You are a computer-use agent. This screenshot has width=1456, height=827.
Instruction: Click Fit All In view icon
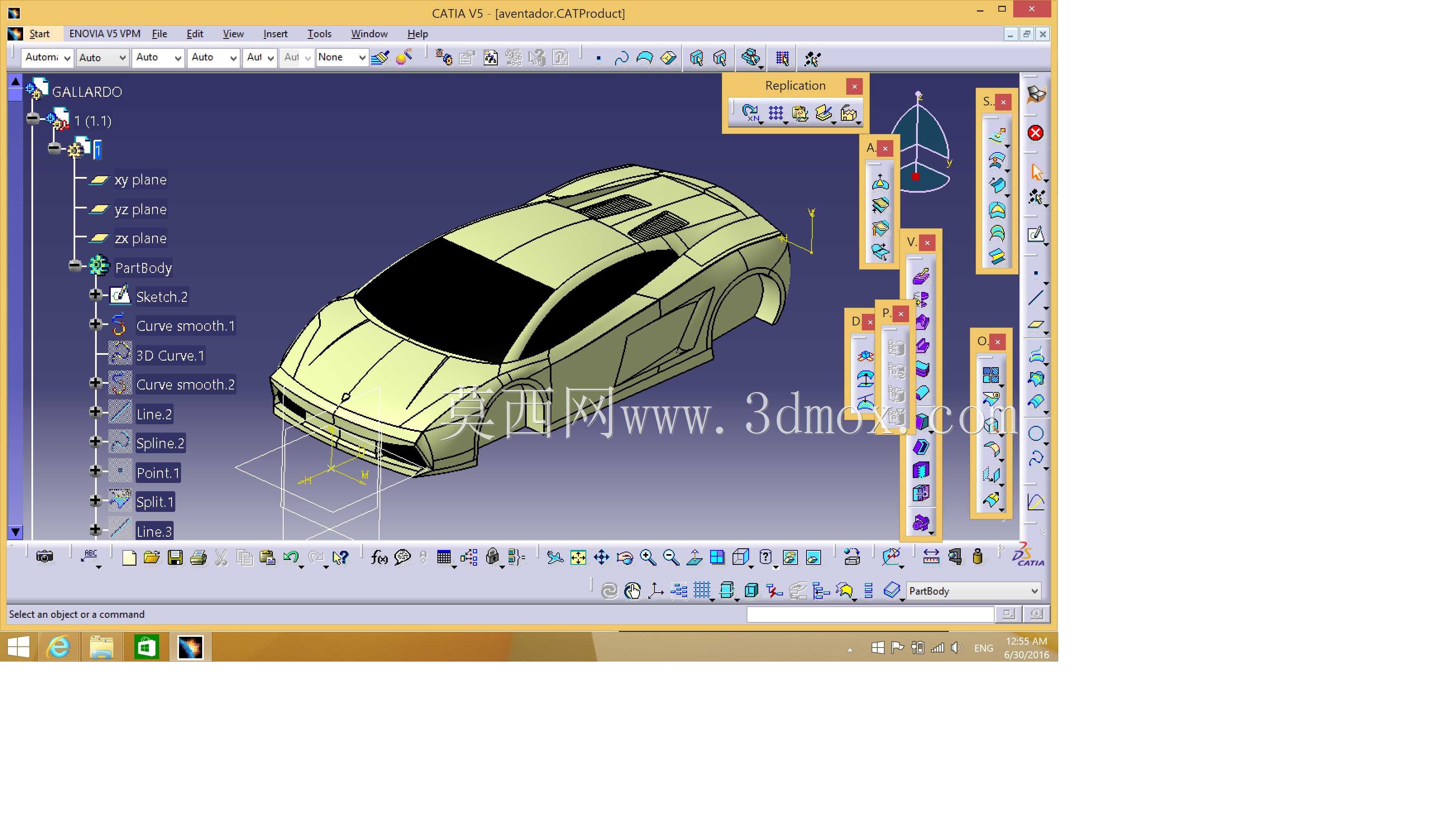[x=578, y=557]
